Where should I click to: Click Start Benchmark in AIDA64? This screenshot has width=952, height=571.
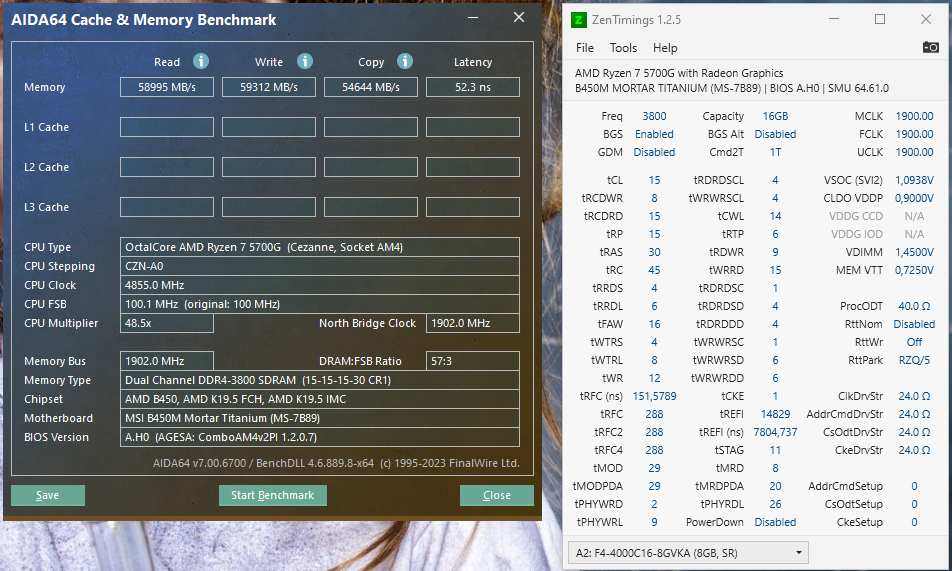point(273,495)
